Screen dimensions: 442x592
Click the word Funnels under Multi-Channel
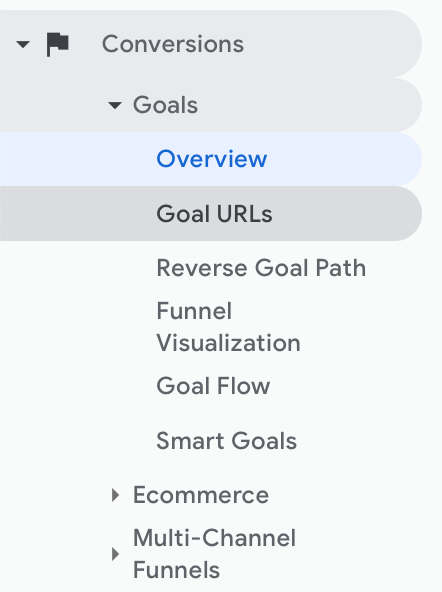[x=176, y=570]
